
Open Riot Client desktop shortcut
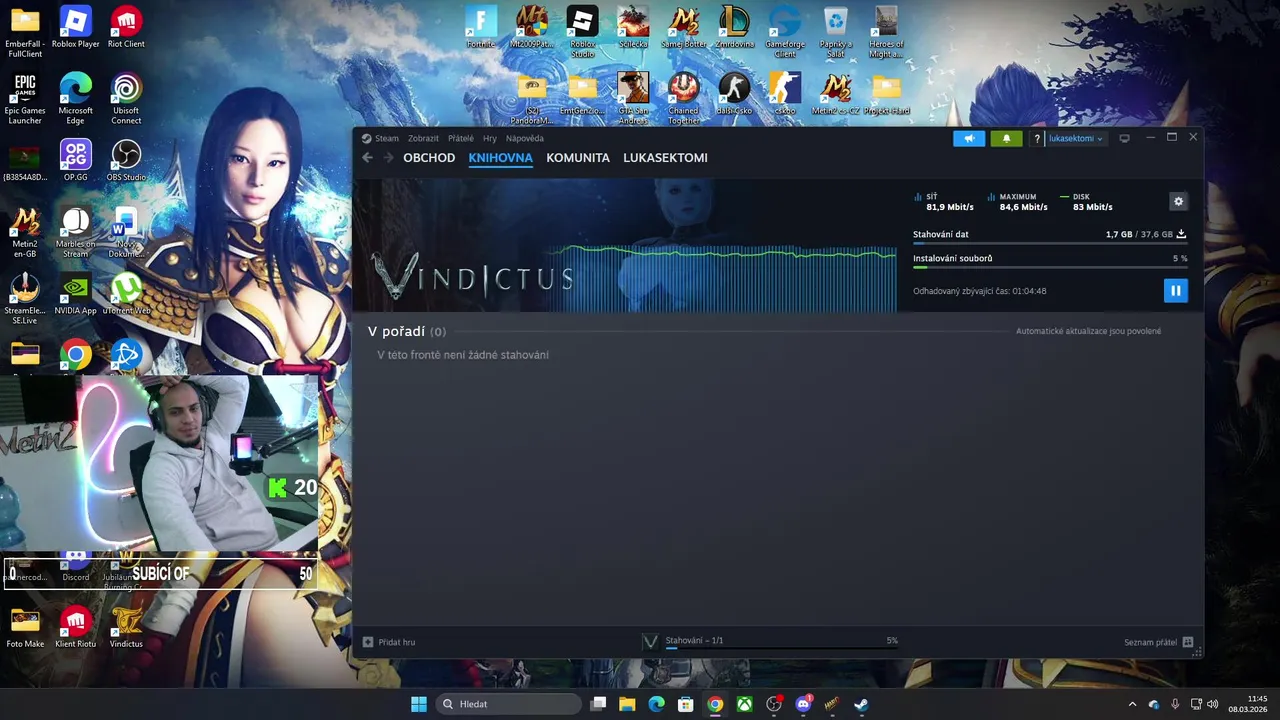point(126,28)
